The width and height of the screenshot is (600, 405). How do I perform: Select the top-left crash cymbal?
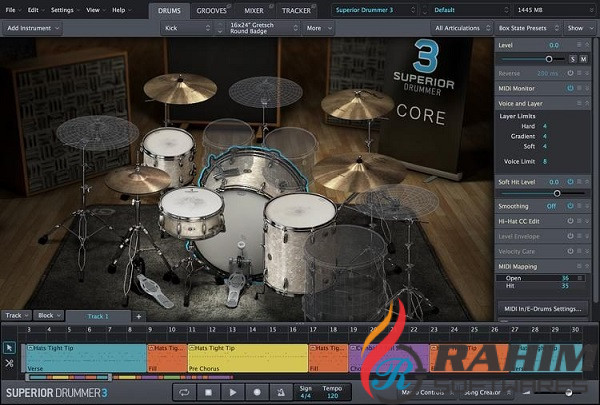(x=180, y=88)
